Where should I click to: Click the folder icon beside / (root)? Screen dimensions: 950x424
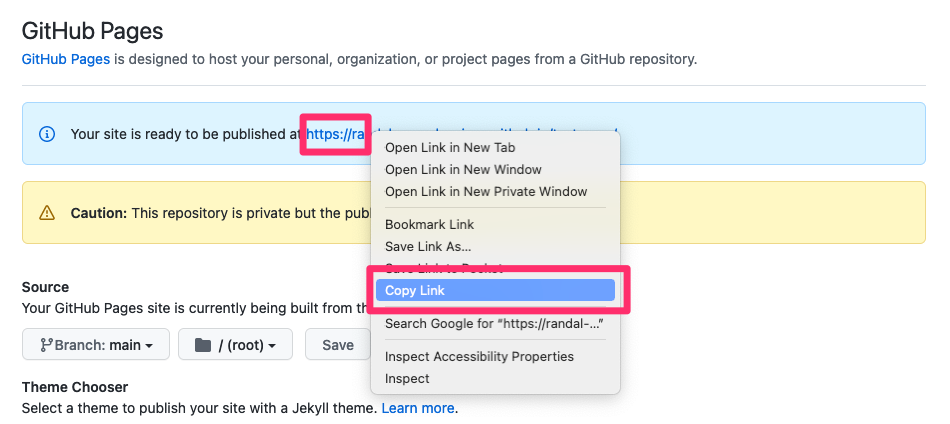[203, 345]
